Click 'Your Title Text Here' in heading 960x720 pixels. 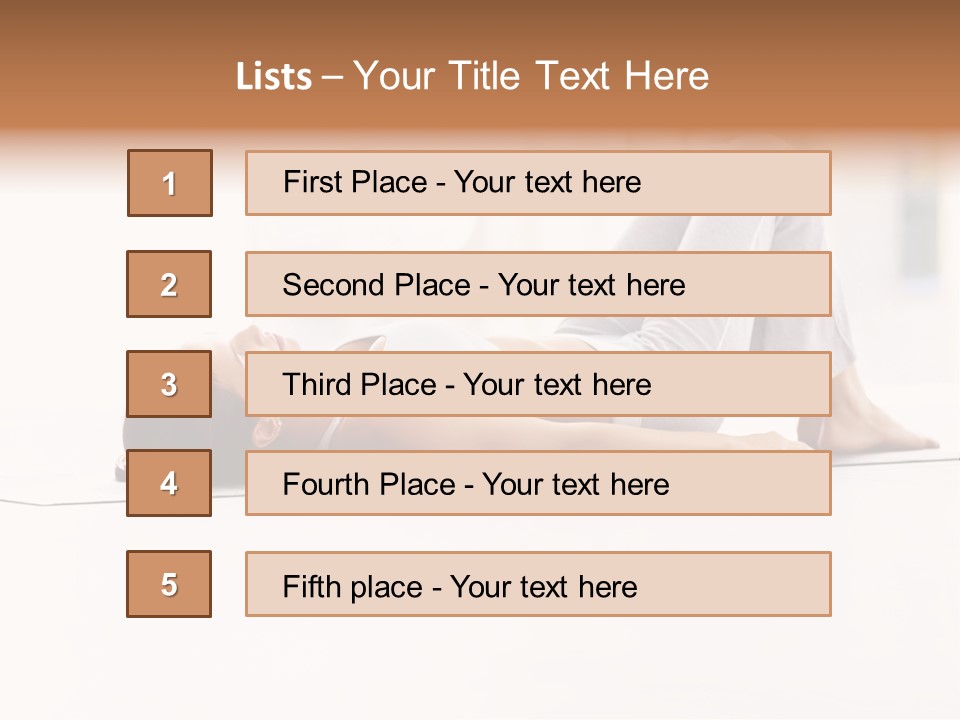531,76
